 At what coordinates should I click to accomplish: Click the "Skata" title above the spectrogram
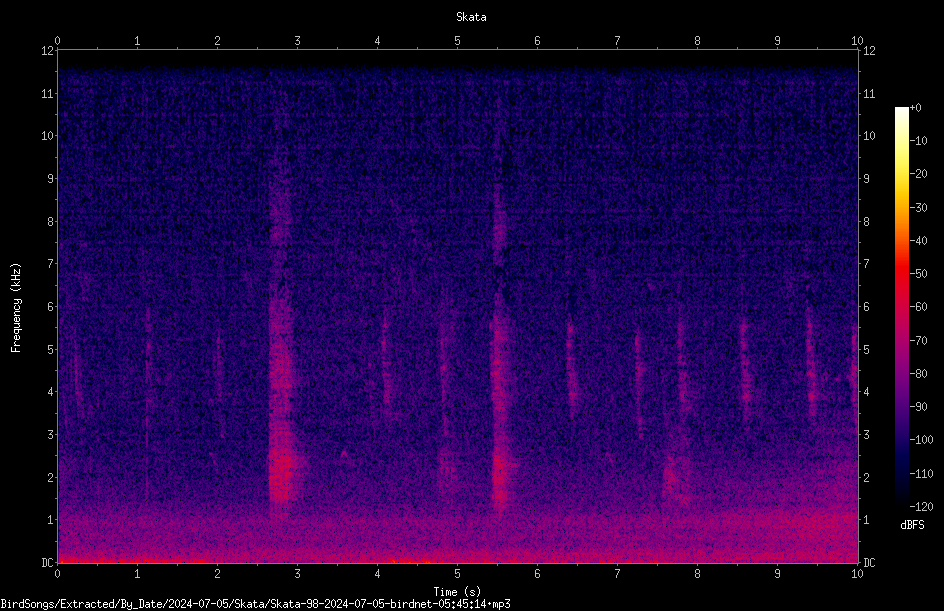tap(471, 17)
